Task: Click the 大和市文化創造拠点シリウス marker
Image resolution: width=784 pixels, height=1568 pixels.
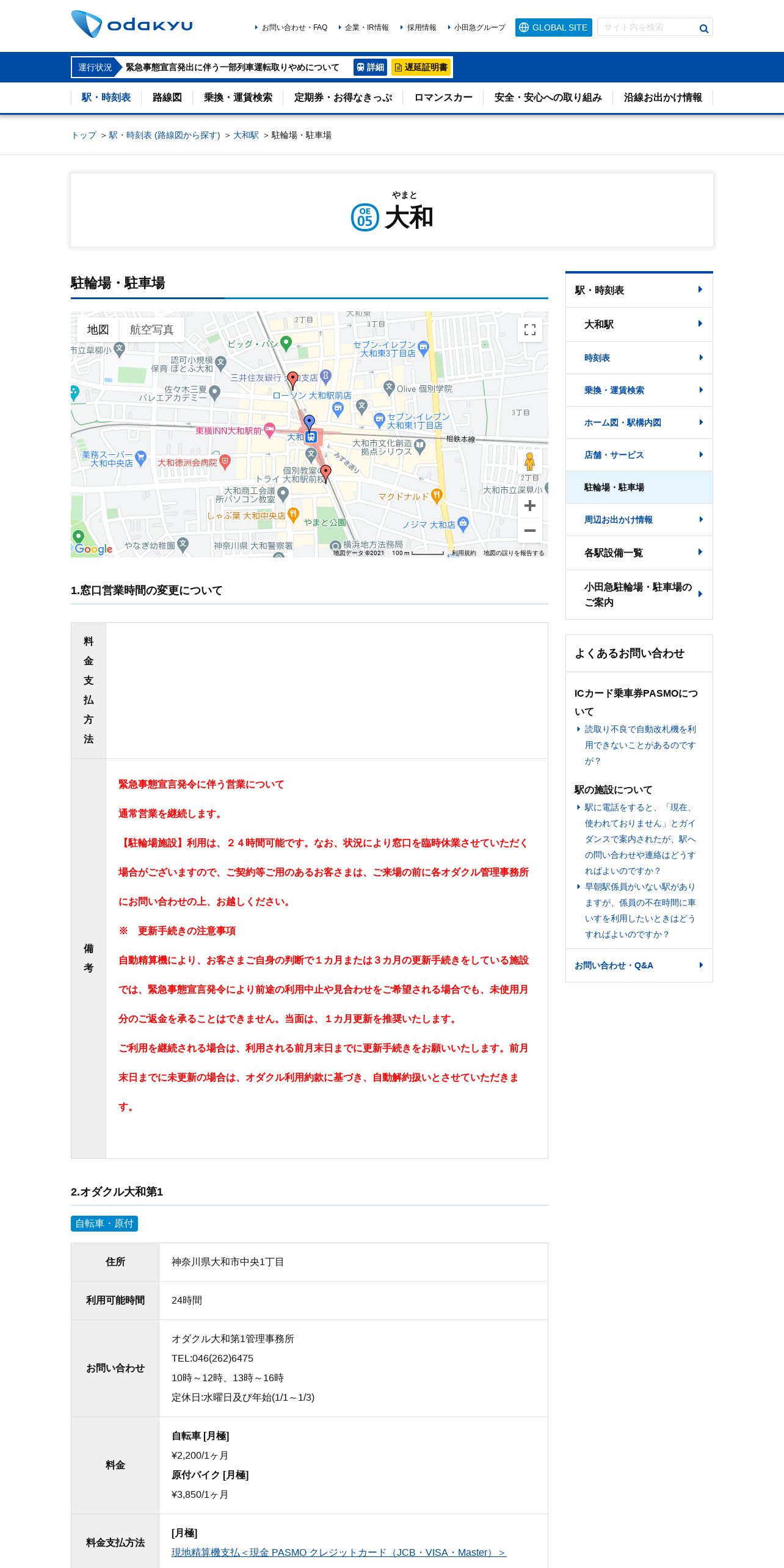Action: click(419, 447)
